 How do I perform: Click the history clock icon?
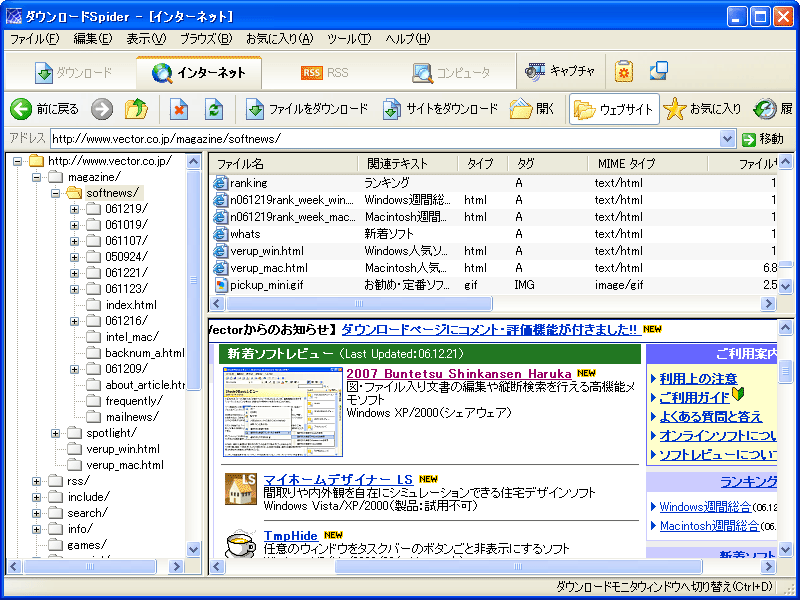coord(764,109)
